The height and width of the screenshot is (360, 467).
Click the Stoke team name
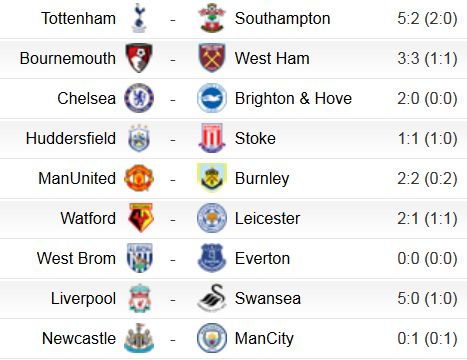[x=255, y=138]
